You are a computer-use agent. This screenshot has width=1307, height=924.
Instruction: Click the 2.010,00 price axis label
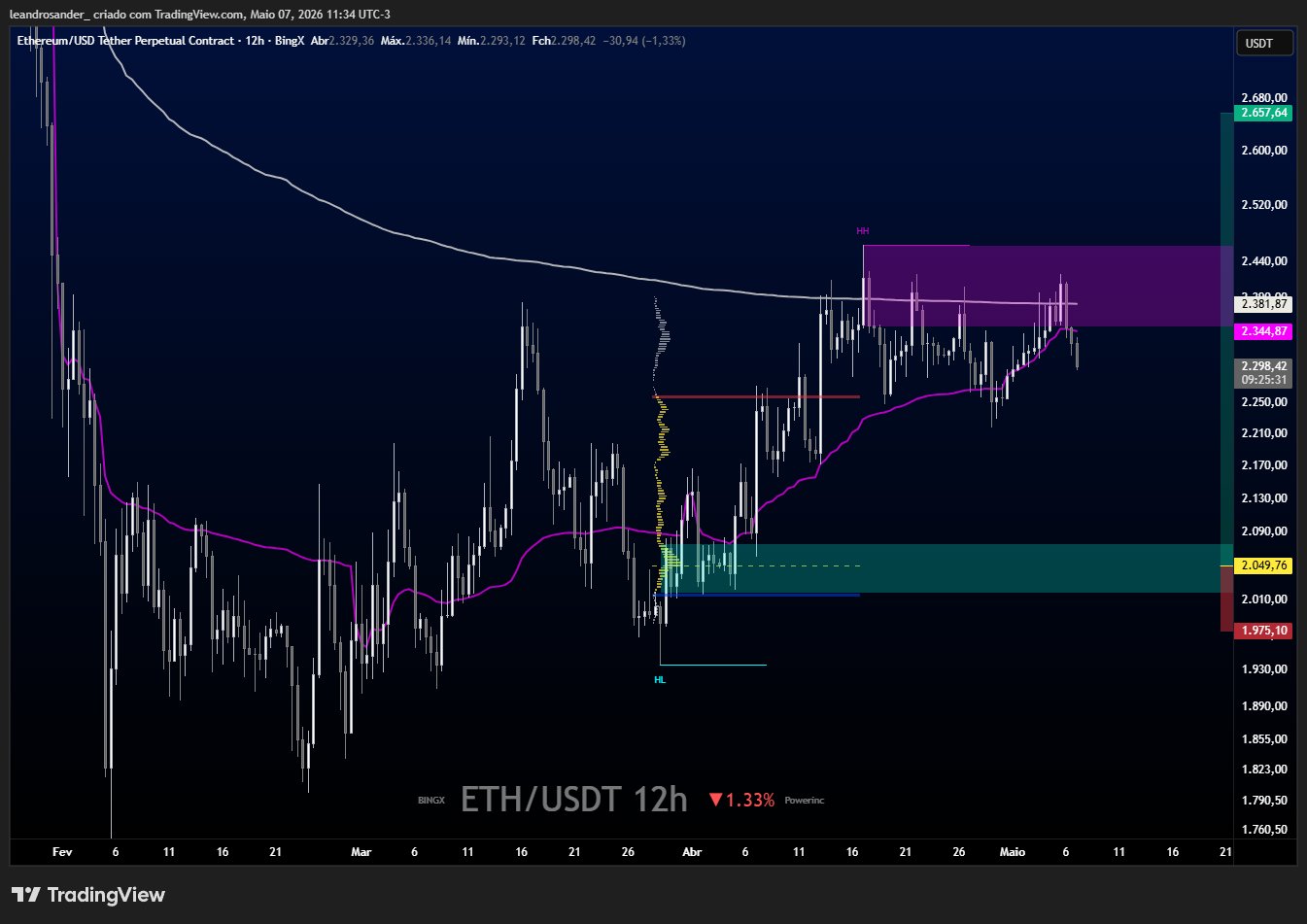point(1264,599)
